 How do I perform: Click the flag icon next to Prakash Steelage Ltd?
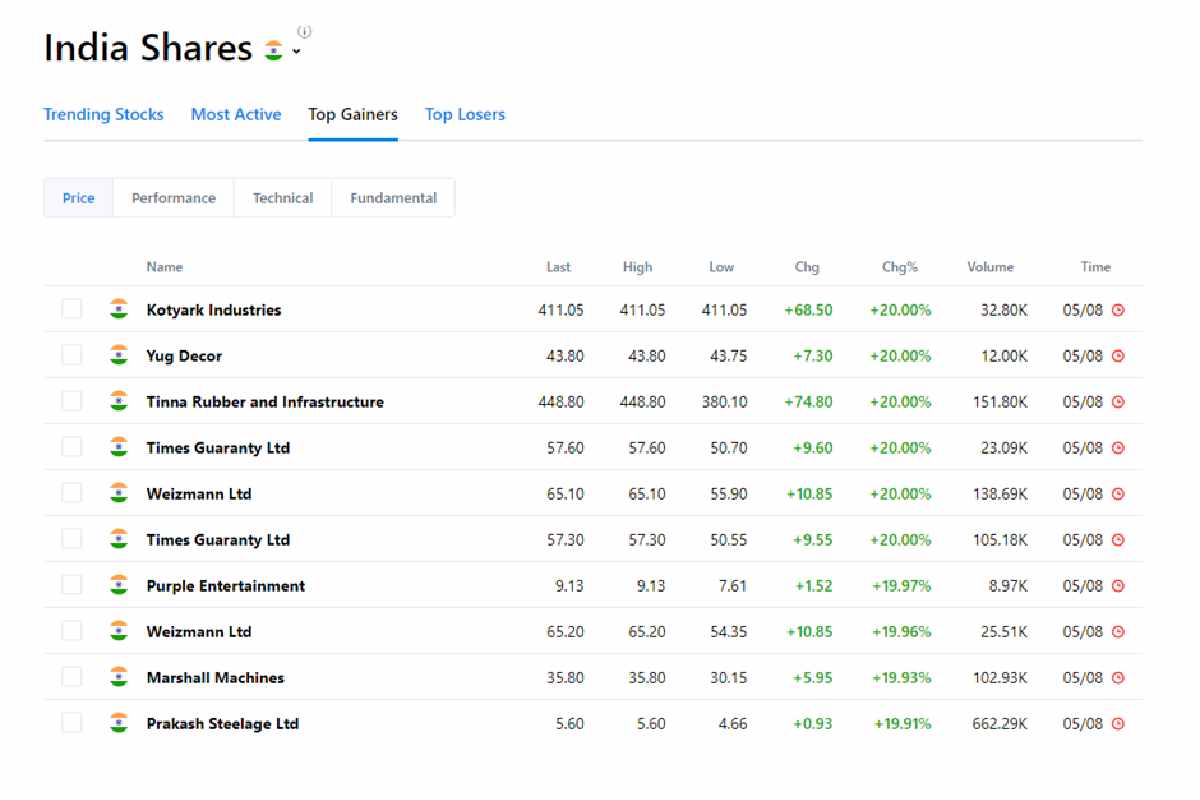119,723
